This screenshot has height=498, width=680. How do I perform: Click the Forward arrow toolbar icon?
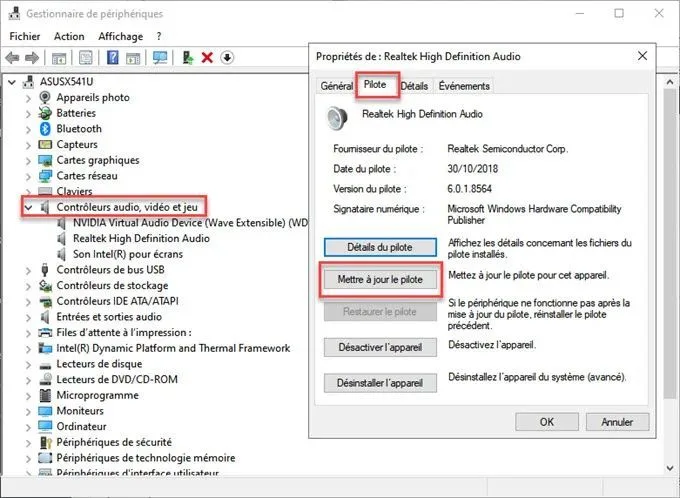[x=33, y=57]
